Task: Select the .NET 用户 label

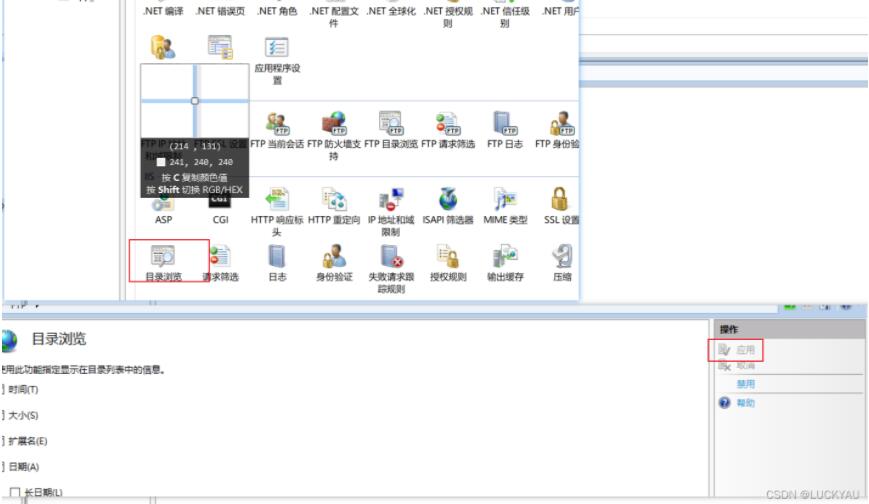Action: 560,11
